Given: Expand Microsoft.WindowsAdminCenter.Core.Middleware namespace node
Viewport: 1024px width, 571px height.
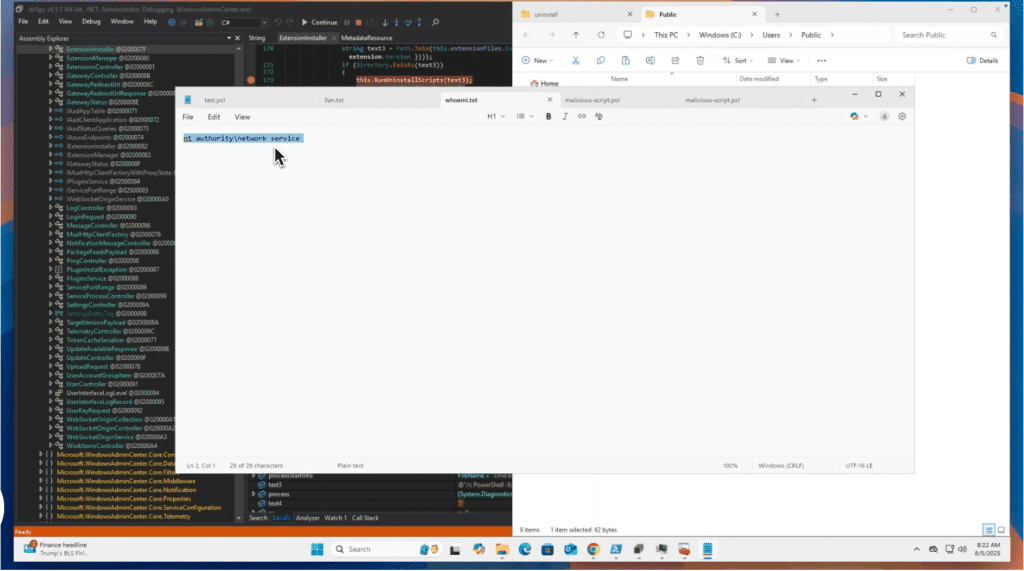Looking at the screenshot, I should (41, 481).
